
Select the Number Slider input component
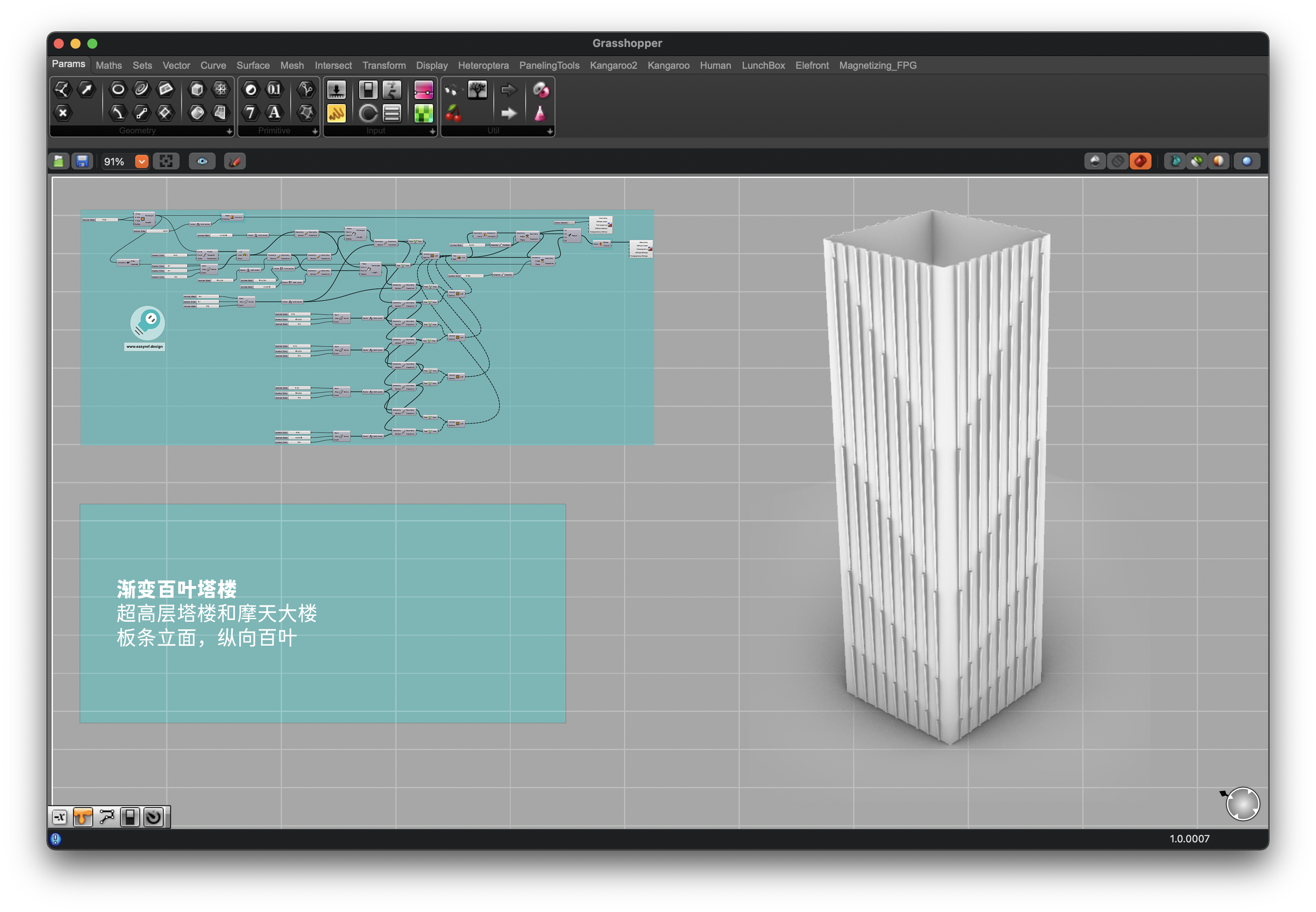[x=336, y=90]
